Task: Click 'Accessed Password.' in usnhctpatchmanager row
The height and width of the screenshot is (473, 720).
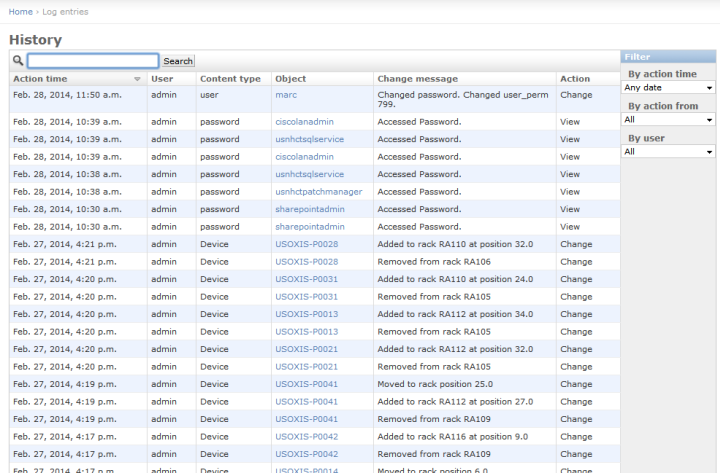Action: pos(419,191)
